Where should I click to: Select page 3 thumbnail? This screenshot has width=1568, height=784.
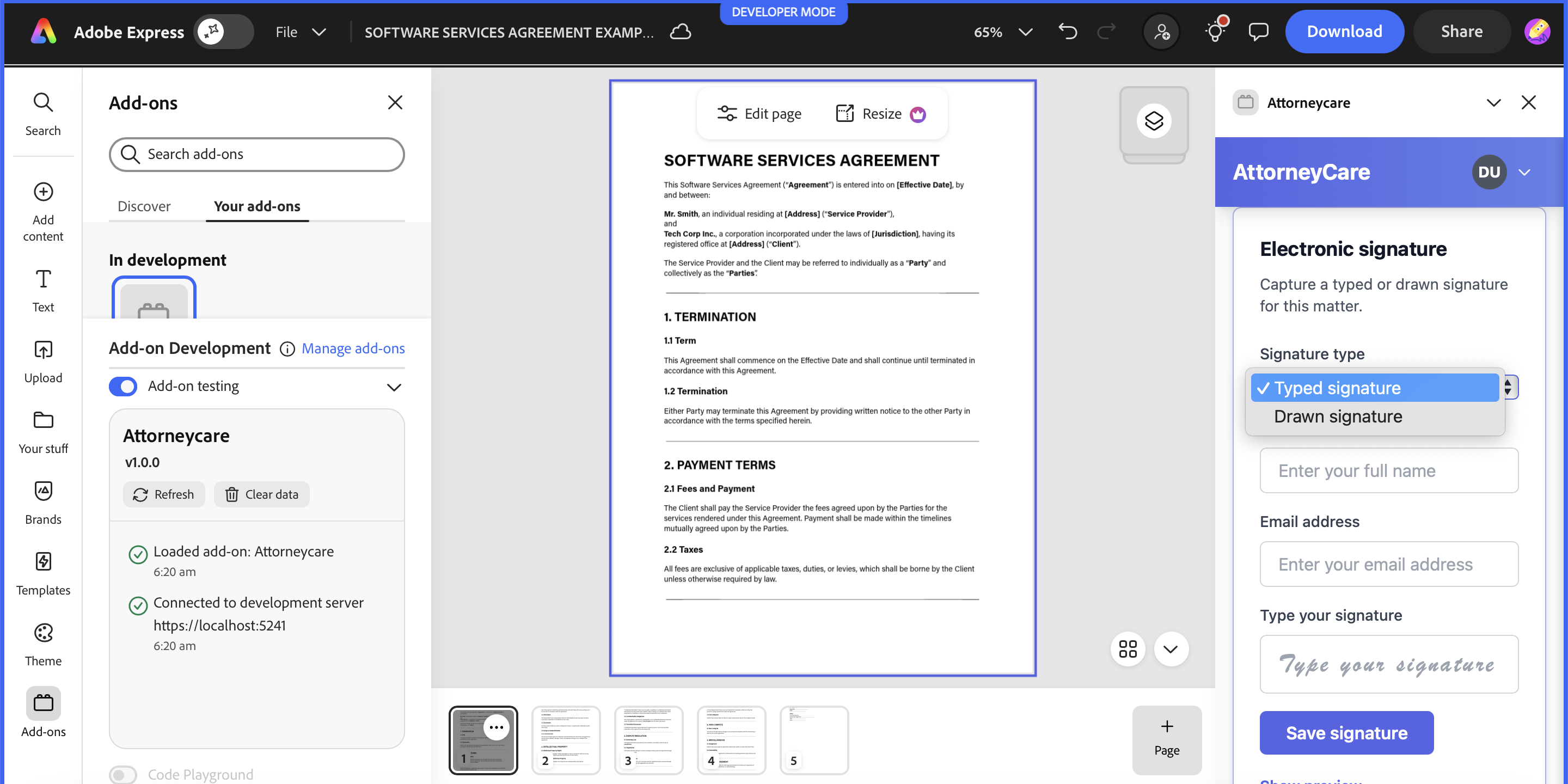coord(648,739)
